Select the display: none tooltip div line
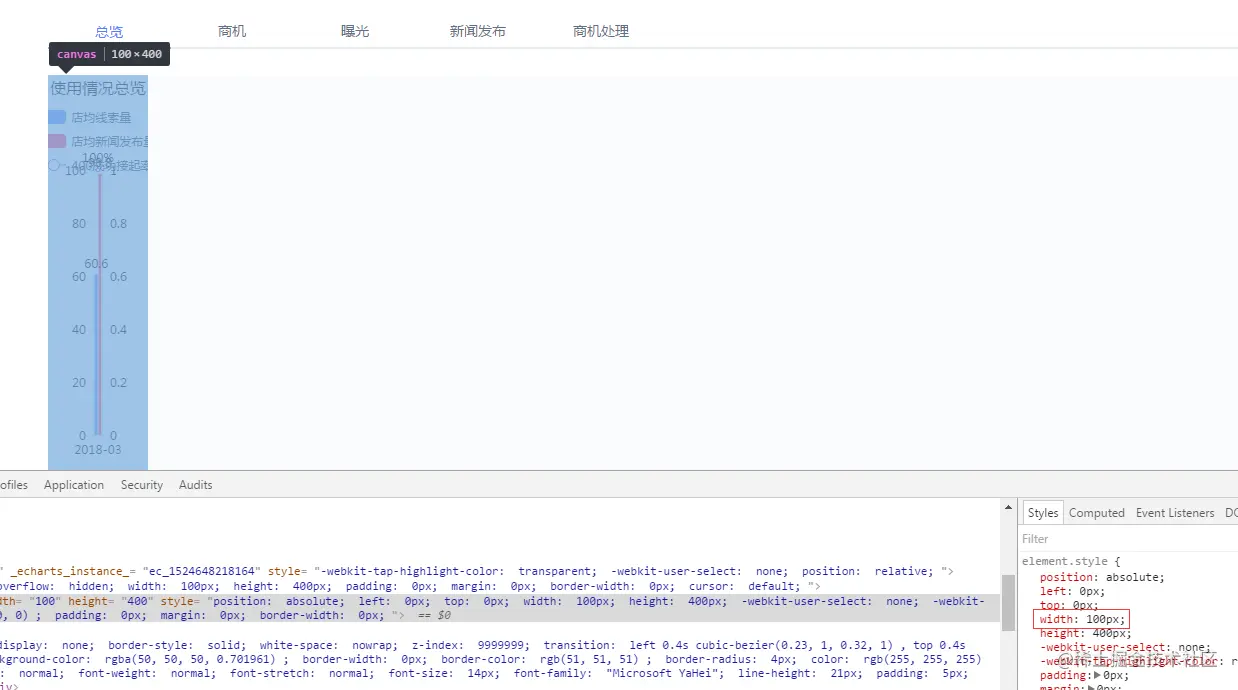The height and width of the screenshot is (690, 1238). [490, 659]
